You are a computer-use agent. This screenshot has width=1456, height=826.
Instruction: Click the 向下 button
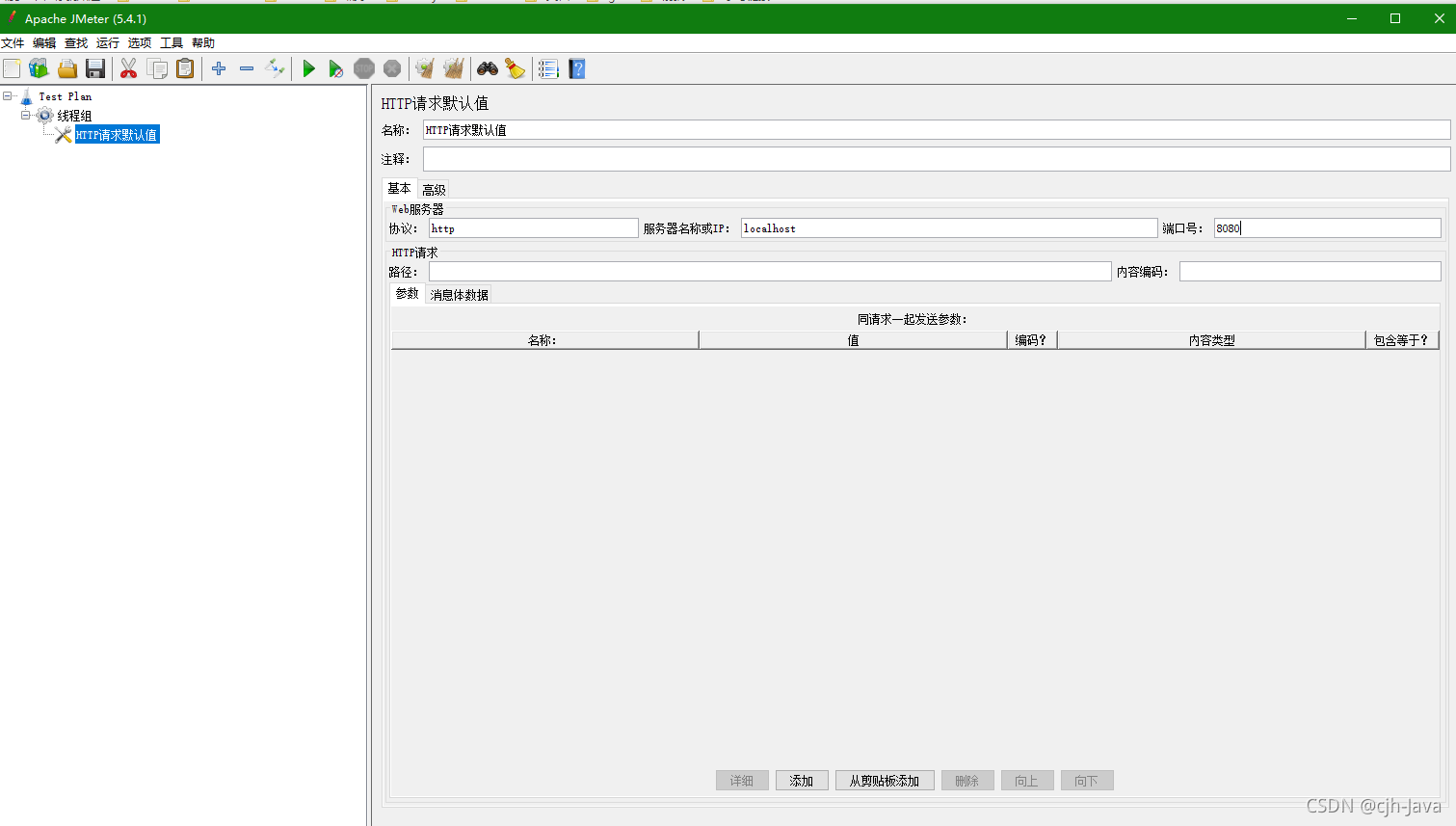click(x=1087, y=781)
